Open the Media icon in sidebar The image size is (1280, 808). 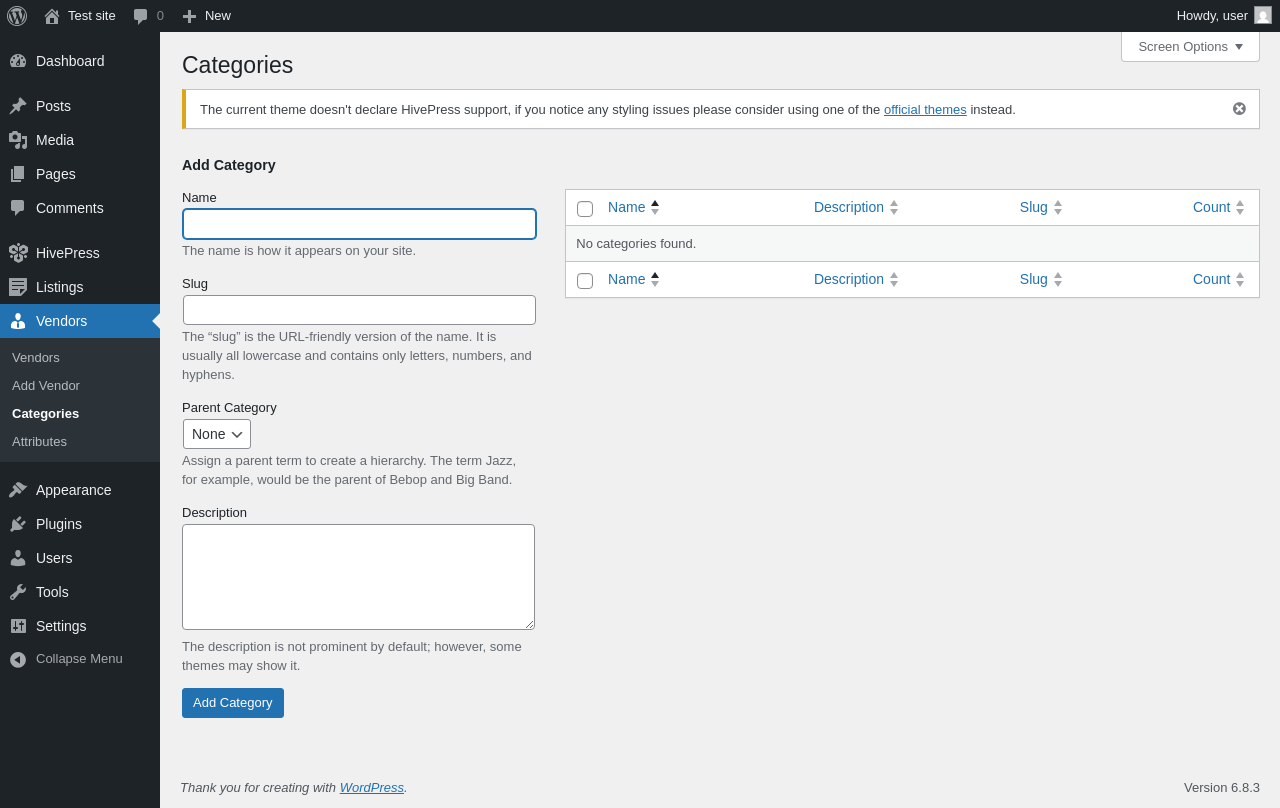tap(18, 140)
